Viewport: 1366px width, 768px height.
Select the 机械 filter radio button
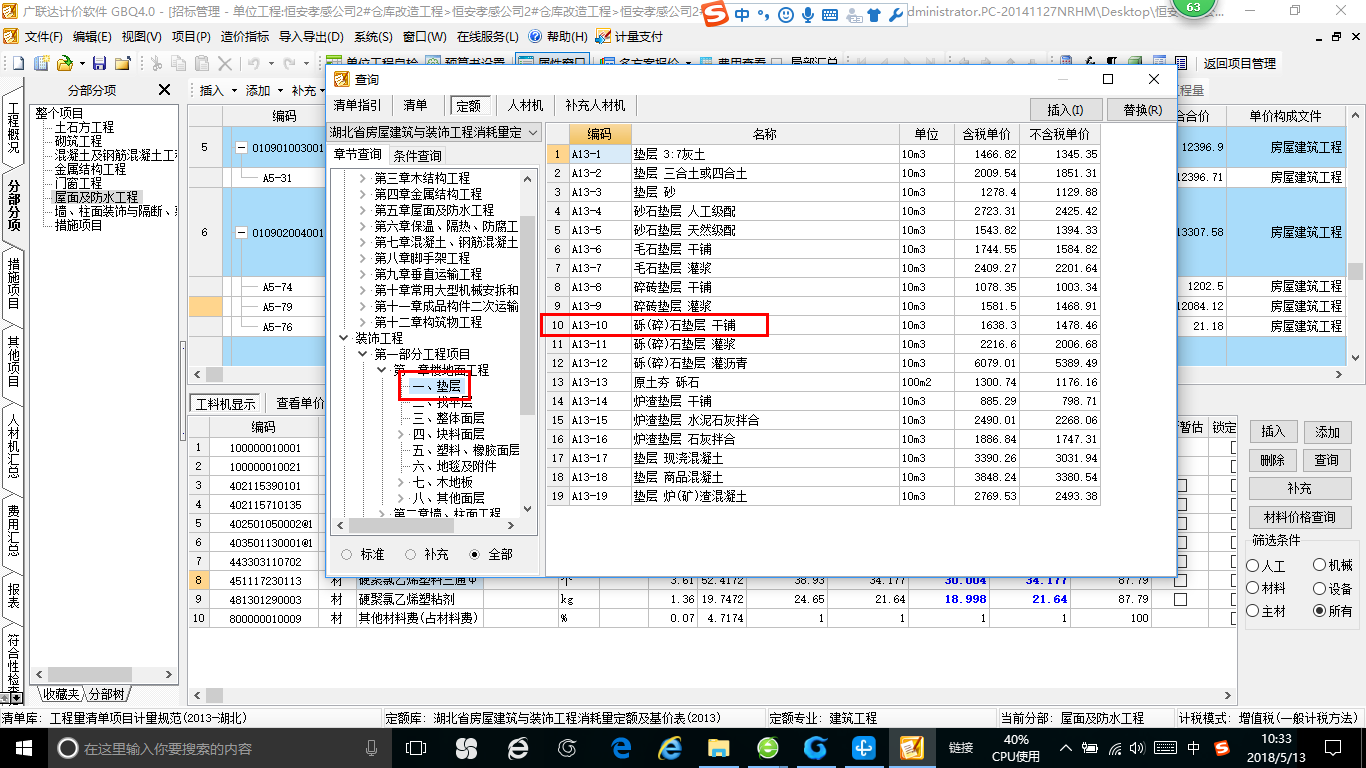1319,566
